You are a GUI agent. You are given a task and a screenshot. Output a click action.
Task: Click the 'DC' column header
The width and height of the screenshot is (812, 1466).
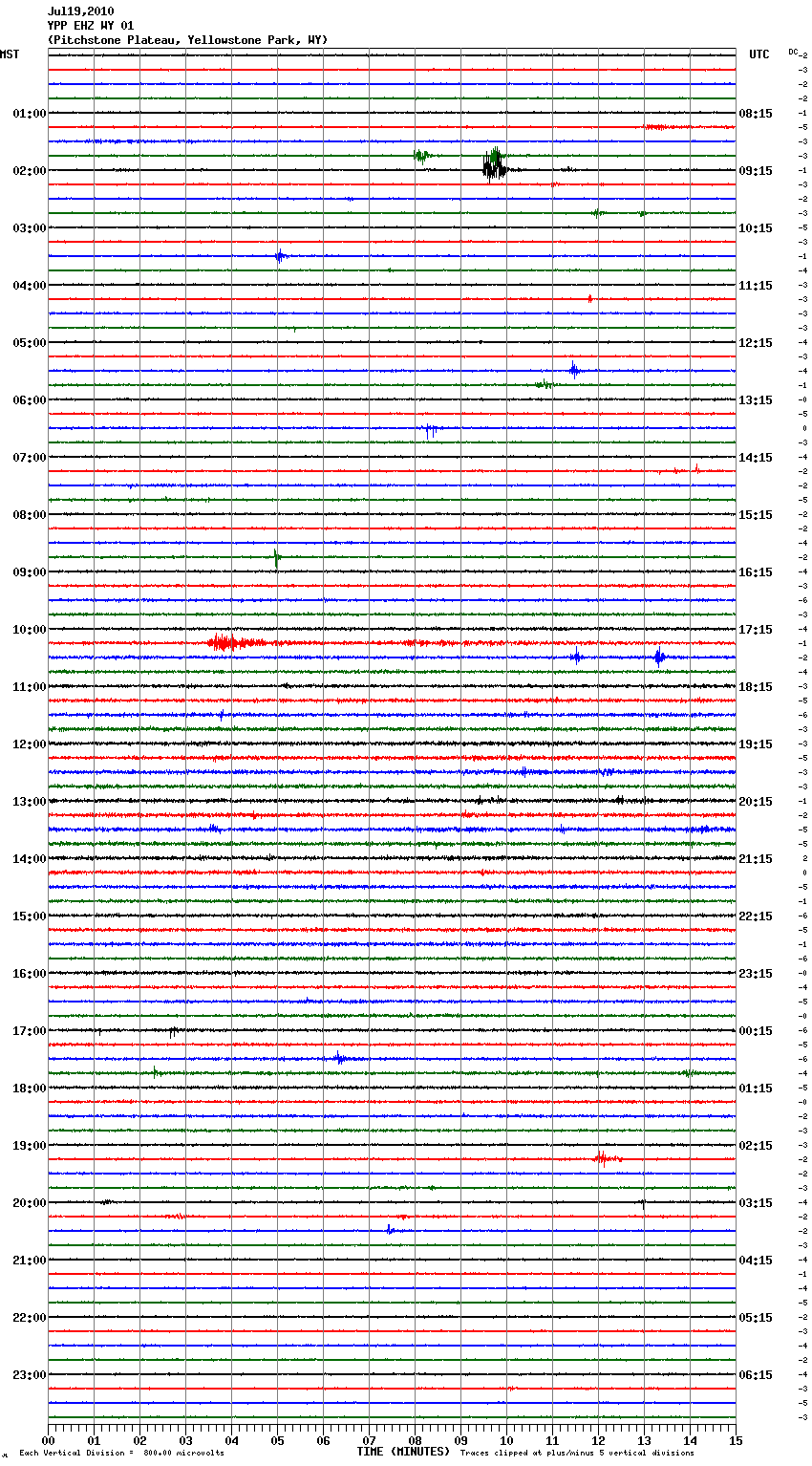click(793, 52)
